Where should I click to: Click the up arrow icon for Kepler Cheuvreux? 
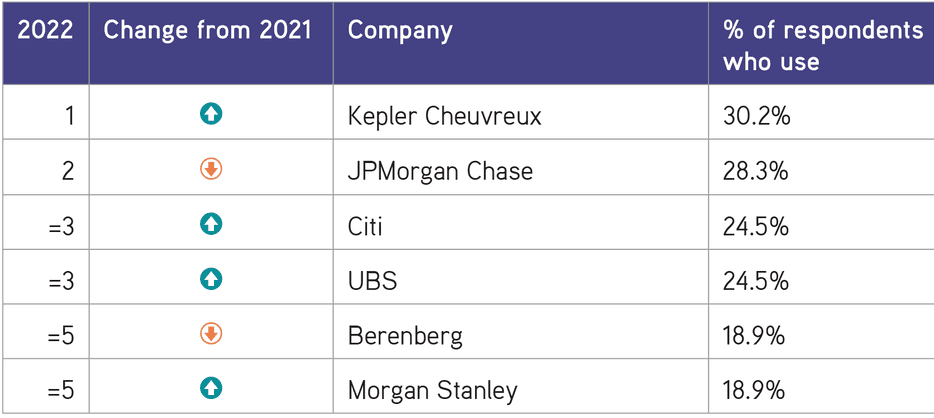click(x=211, y=114)
